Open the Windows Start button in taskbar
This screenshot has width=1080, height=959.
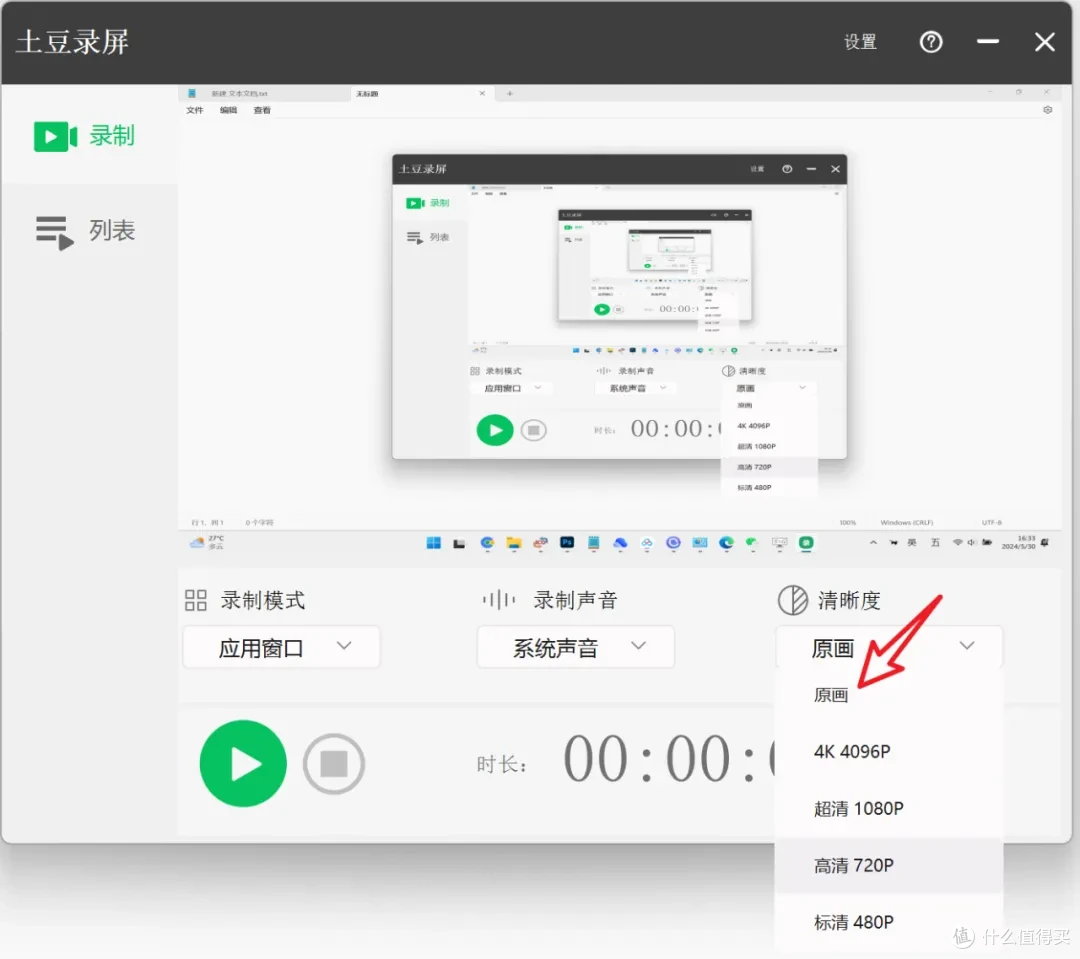tap(433, 543)
